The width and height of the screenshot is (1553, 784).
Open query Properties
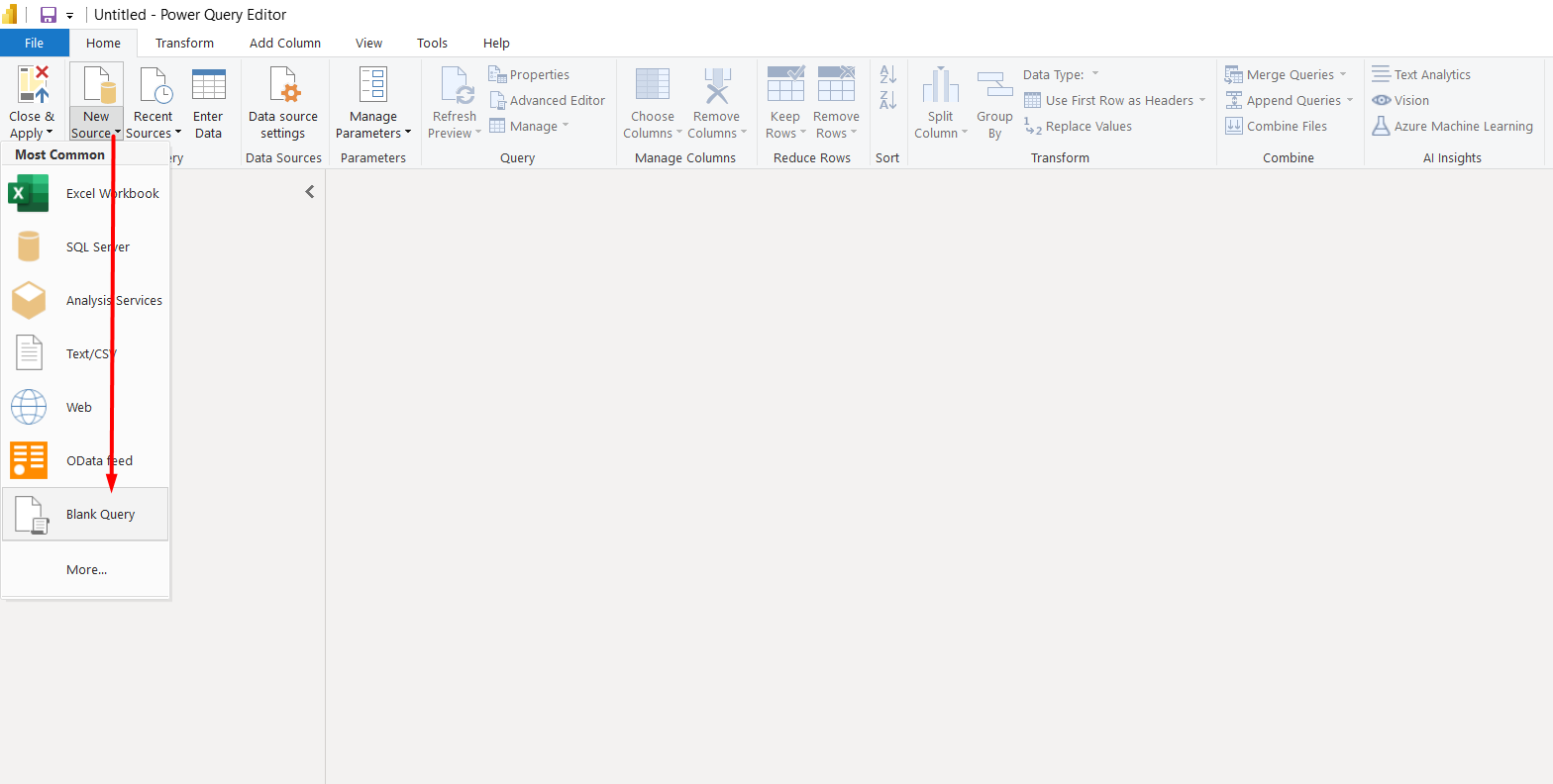point(530,74)
